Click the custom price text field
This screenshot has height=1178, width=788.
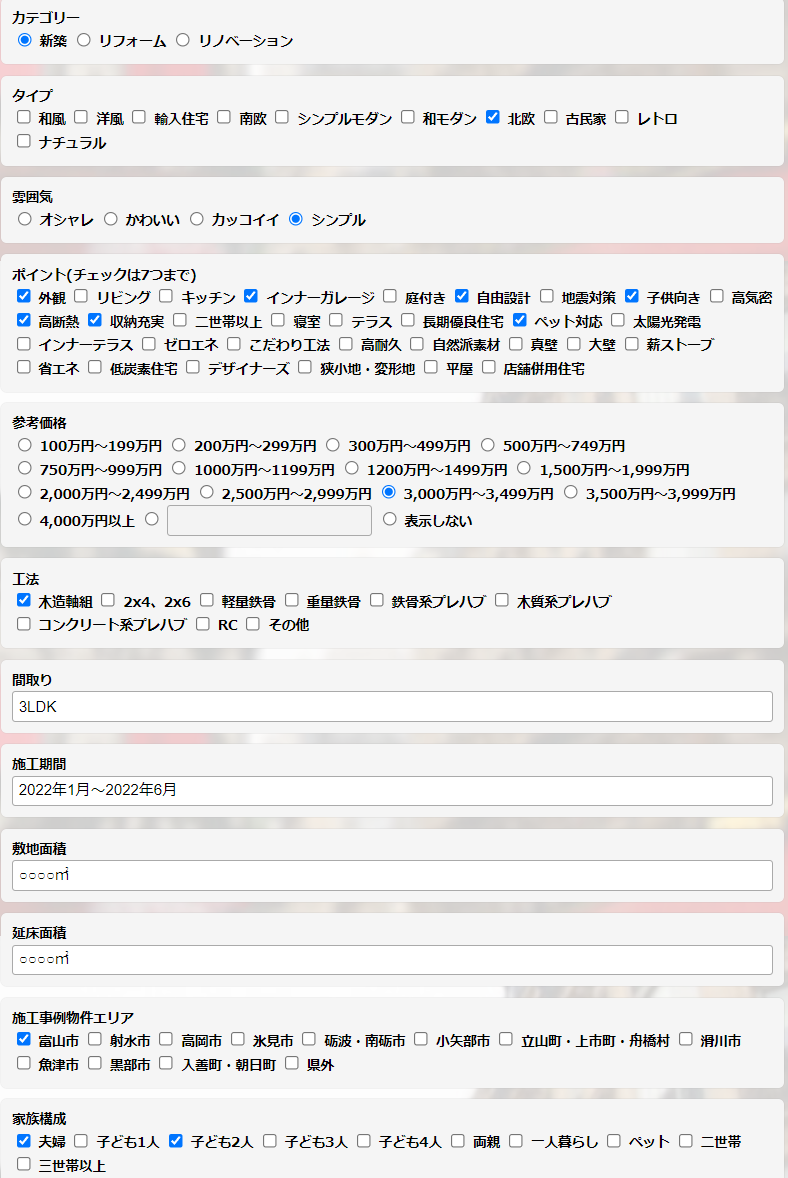pos(269,520)
